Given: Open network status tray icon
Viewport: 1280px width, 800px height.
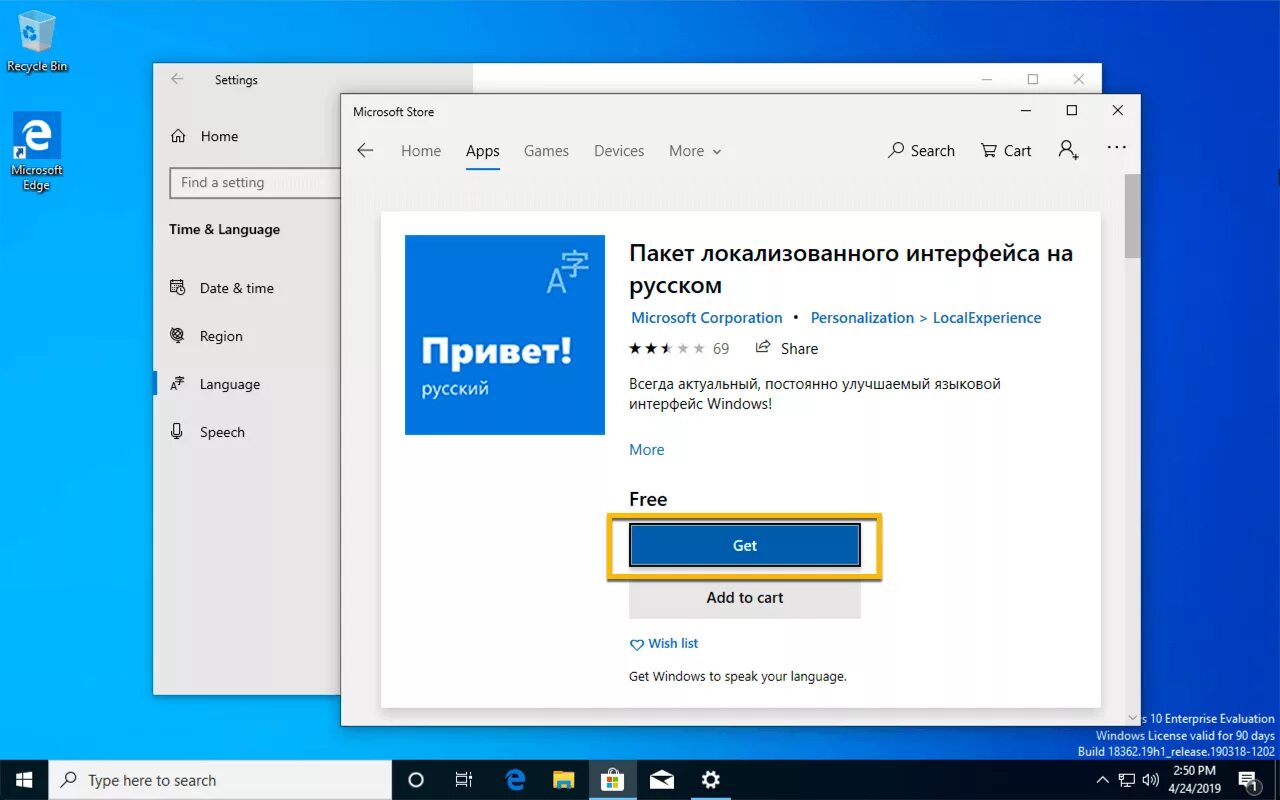Looking at the screenshot, I should (x=1127, y=780).
